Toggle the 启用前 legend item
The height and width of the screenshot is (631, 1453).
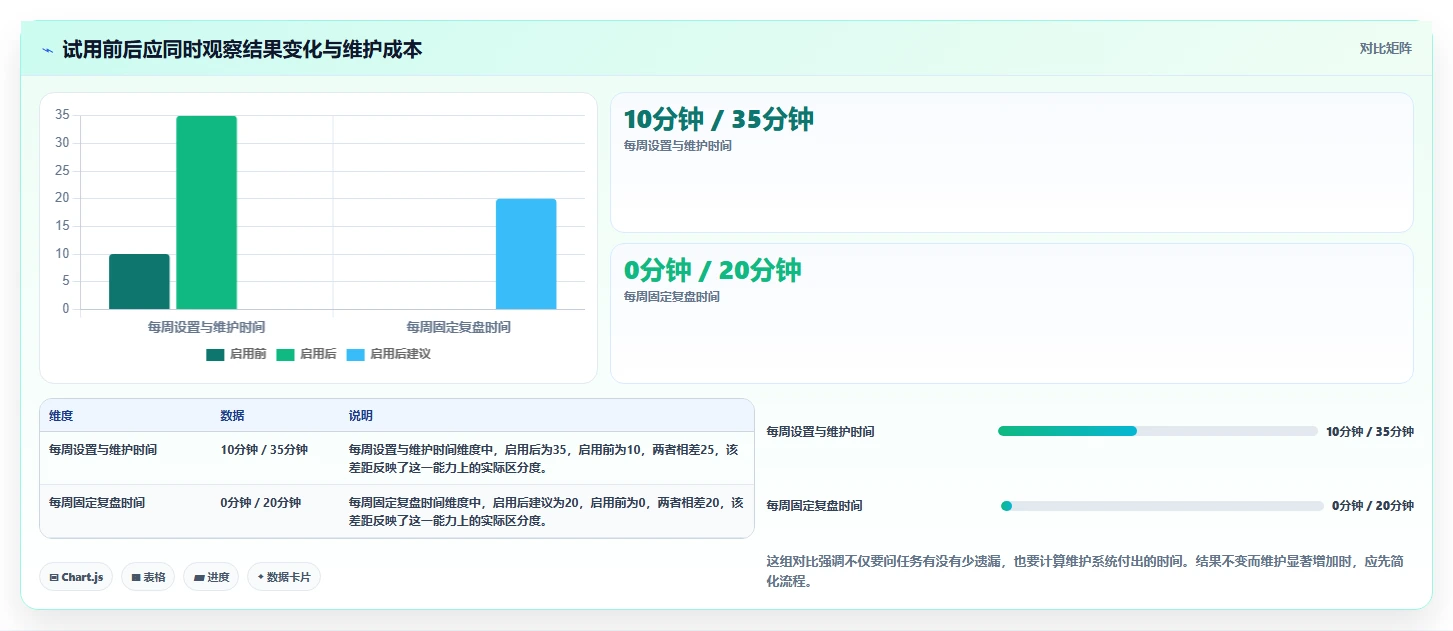tap(236, 354)
